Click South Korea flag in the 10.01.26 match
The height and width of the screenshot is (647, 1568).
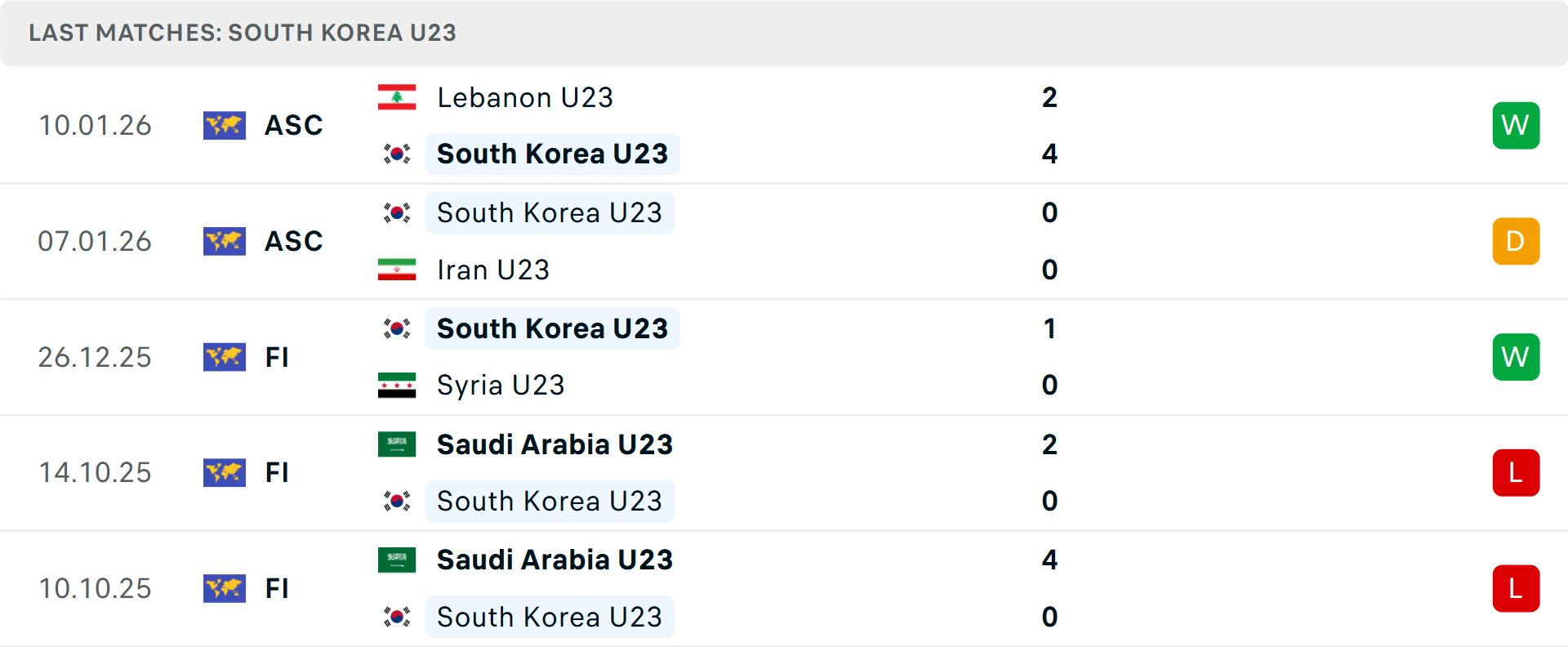397,154
